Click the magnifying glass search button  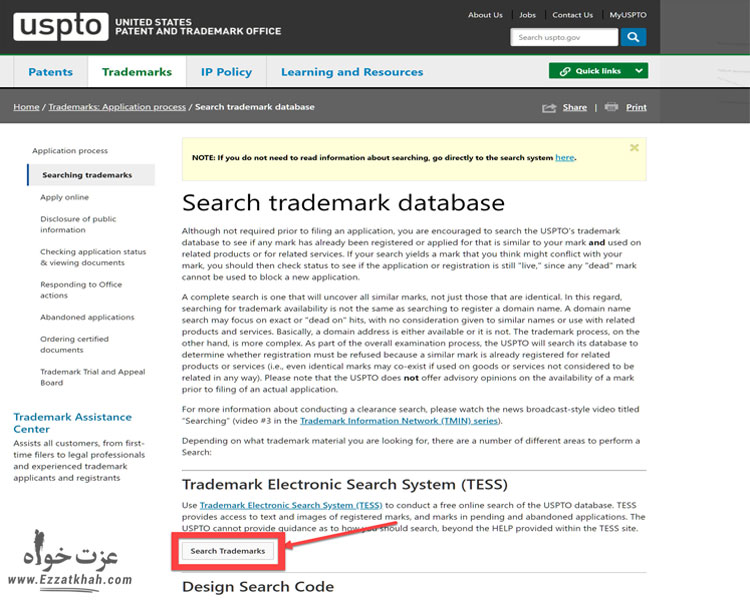click(x=633, y=37)
